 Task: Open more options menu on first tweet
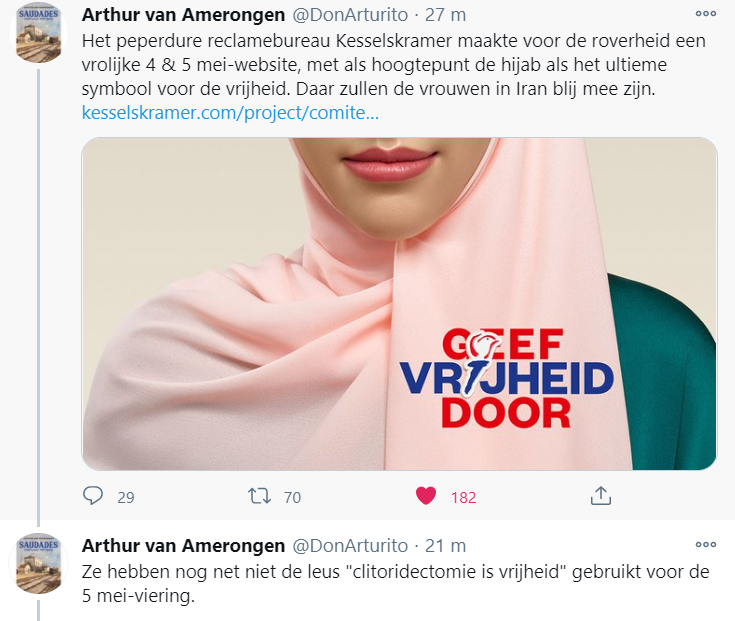coord(705,14)
